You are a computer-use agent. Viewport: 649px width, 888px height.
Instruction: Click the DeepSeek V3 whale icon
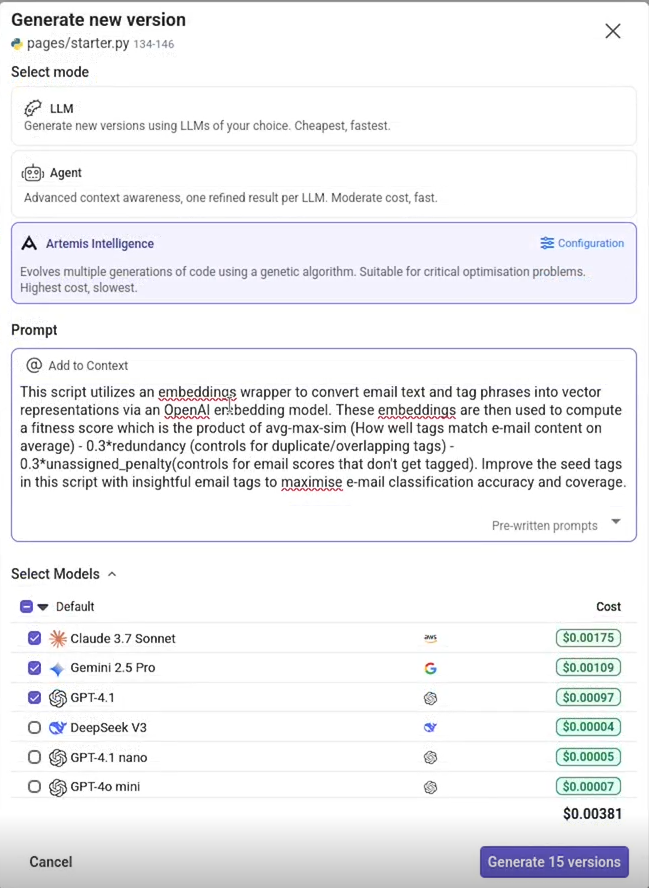click(x=58, y=728)
